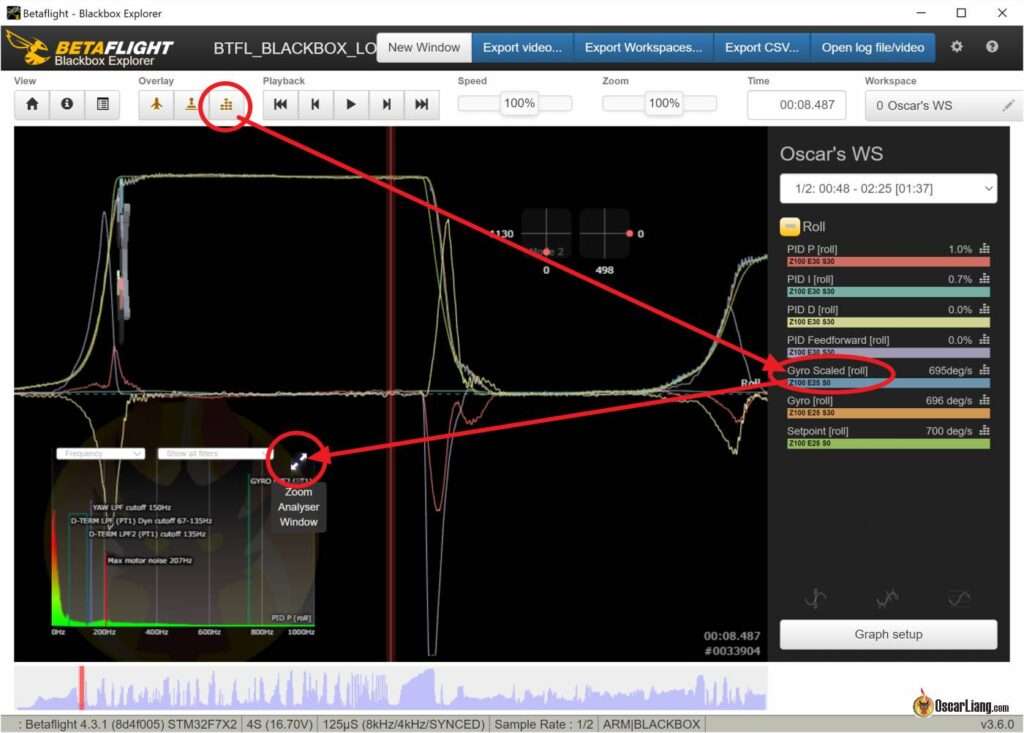1024x733 pixels.
Task: Click the right curve icon above Graph setup
Action: (x=959, y=598)
